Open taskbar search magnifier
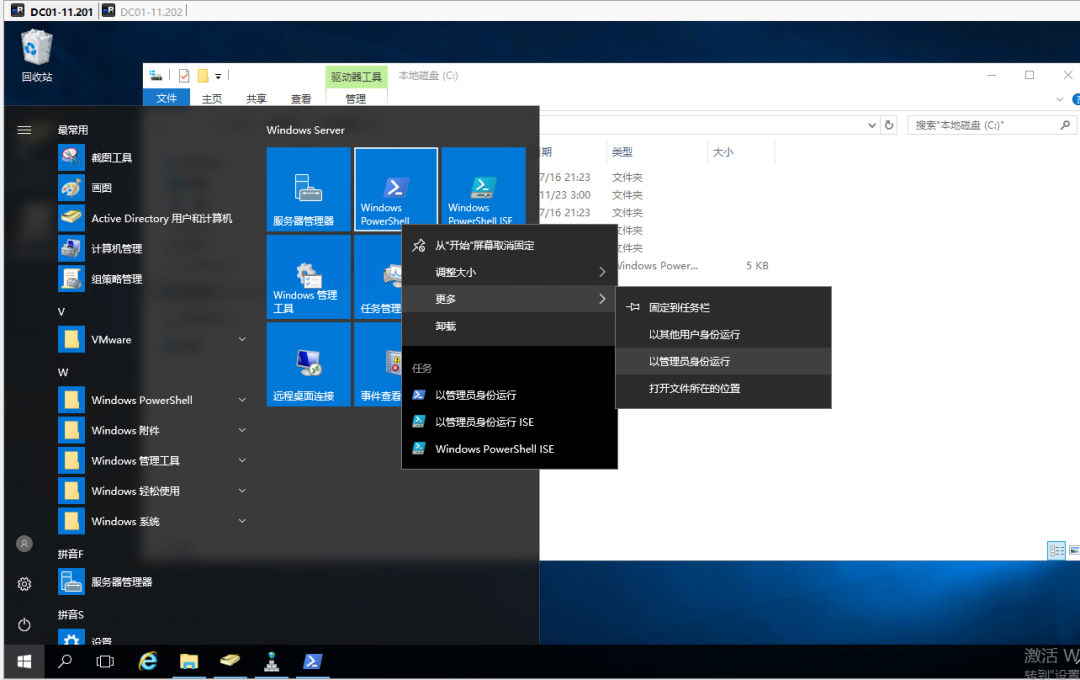This screenshot has width=1080, height=680. [65, 662]
